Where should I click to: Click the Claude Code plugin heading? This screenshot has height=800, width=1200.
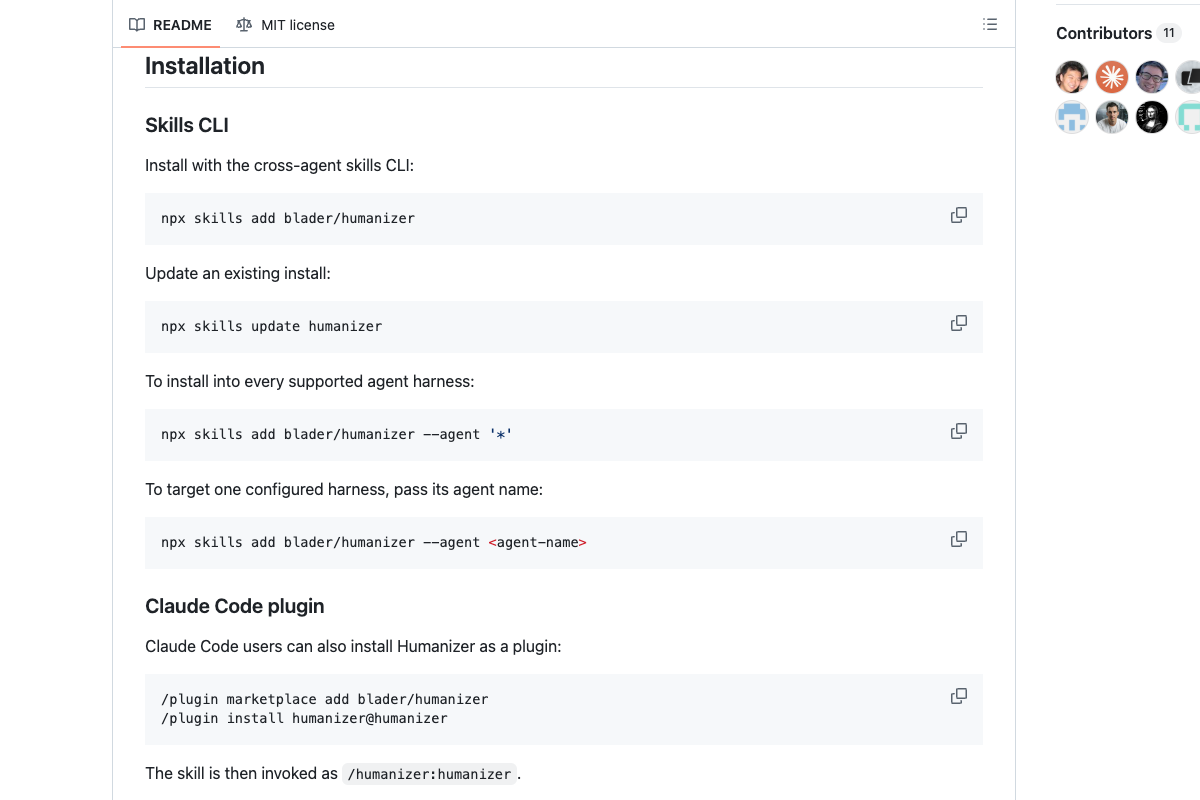[235, 606]
